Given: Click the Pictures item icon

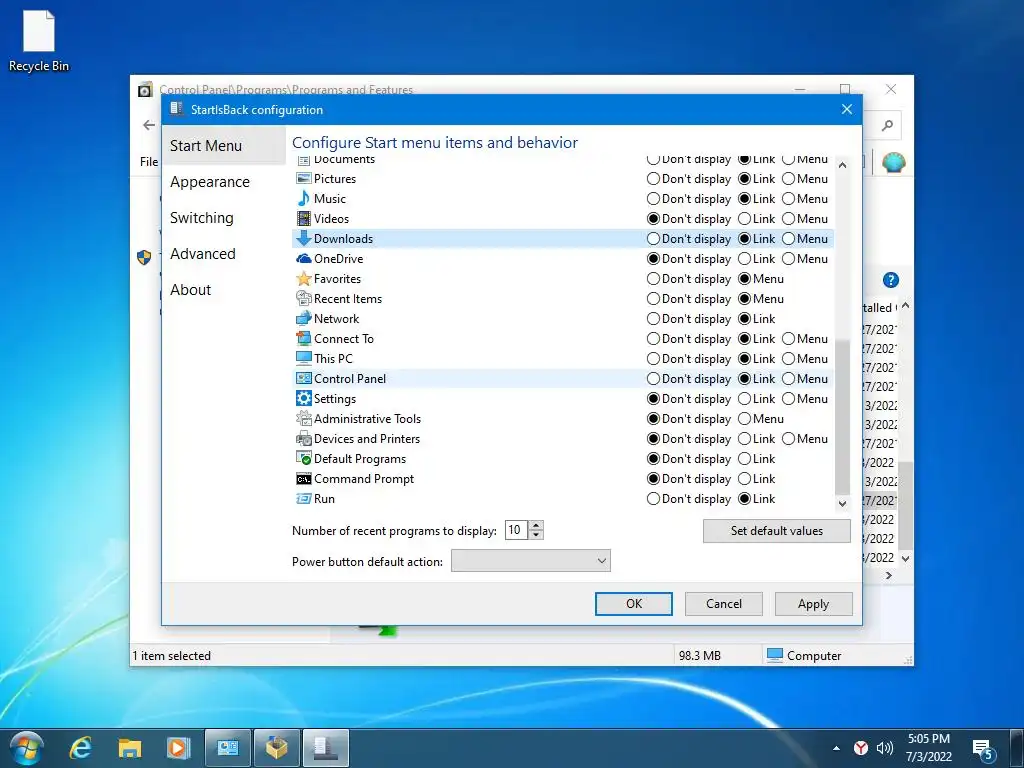Looking at the screenshot, I should coord(303,178).
